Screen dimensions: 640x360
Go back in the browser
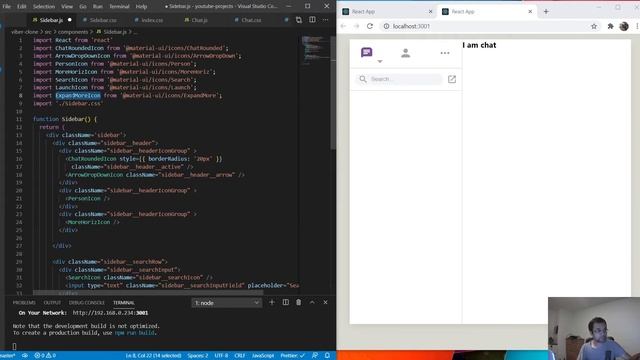[x=343, y=26]
